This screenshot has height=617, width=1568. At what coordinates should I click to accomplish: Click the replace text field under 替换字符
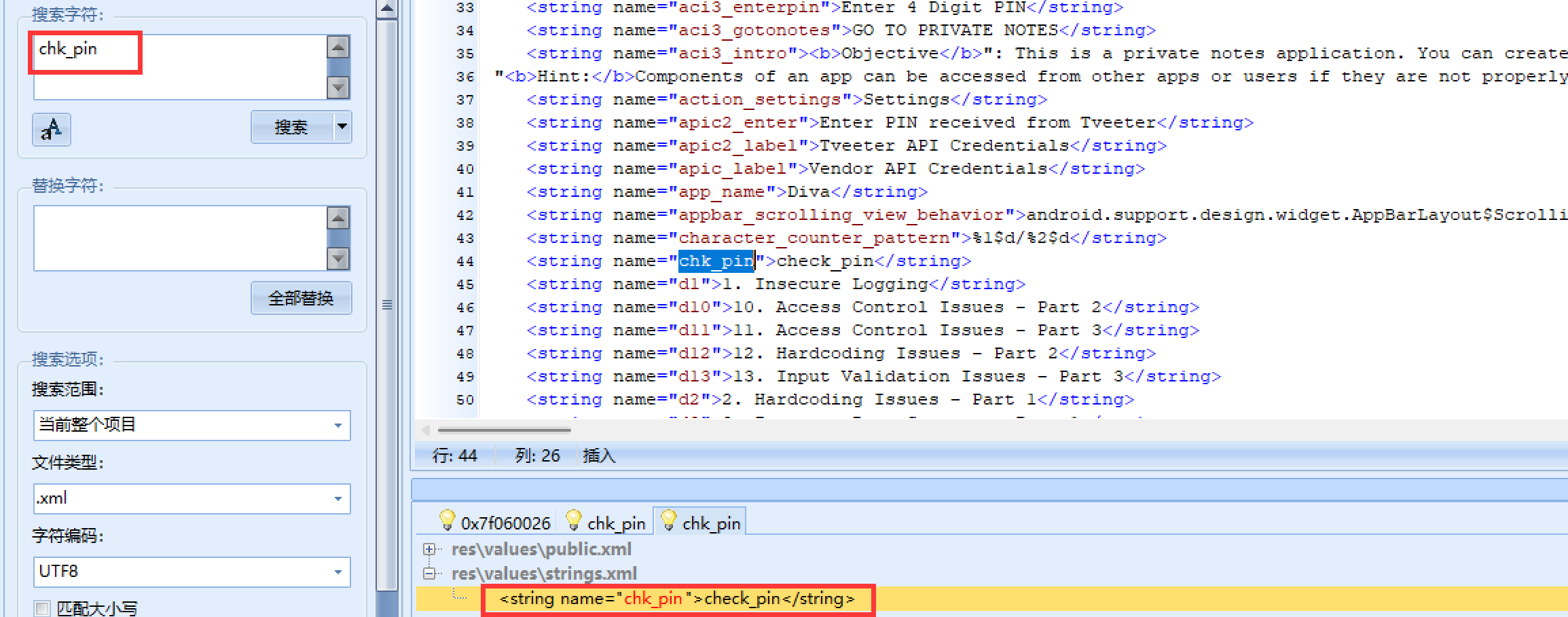181,238
